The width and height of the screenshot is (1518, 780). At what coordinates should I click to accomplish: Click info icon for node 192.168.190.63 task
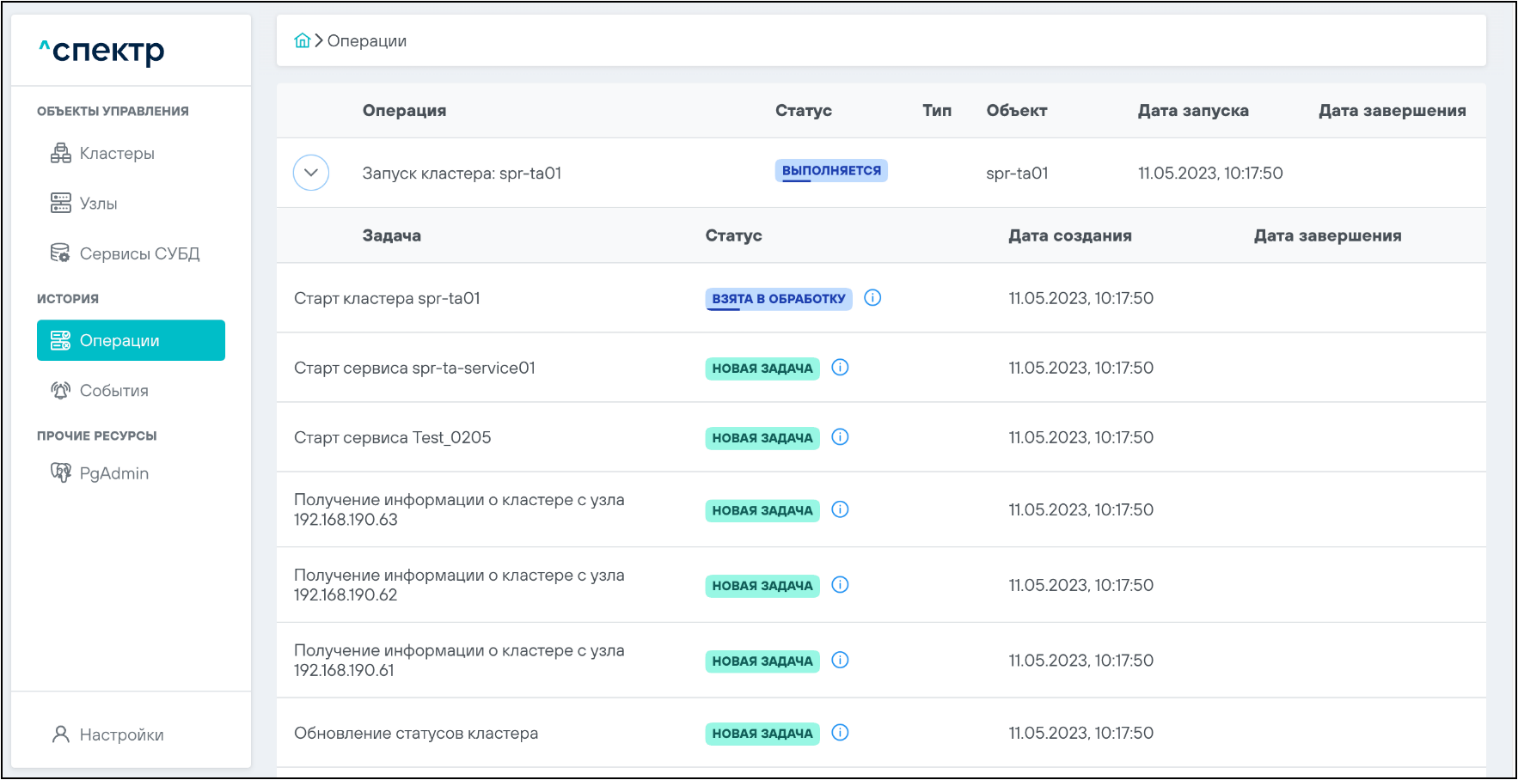pyautogui.click(x=840, y=510)
